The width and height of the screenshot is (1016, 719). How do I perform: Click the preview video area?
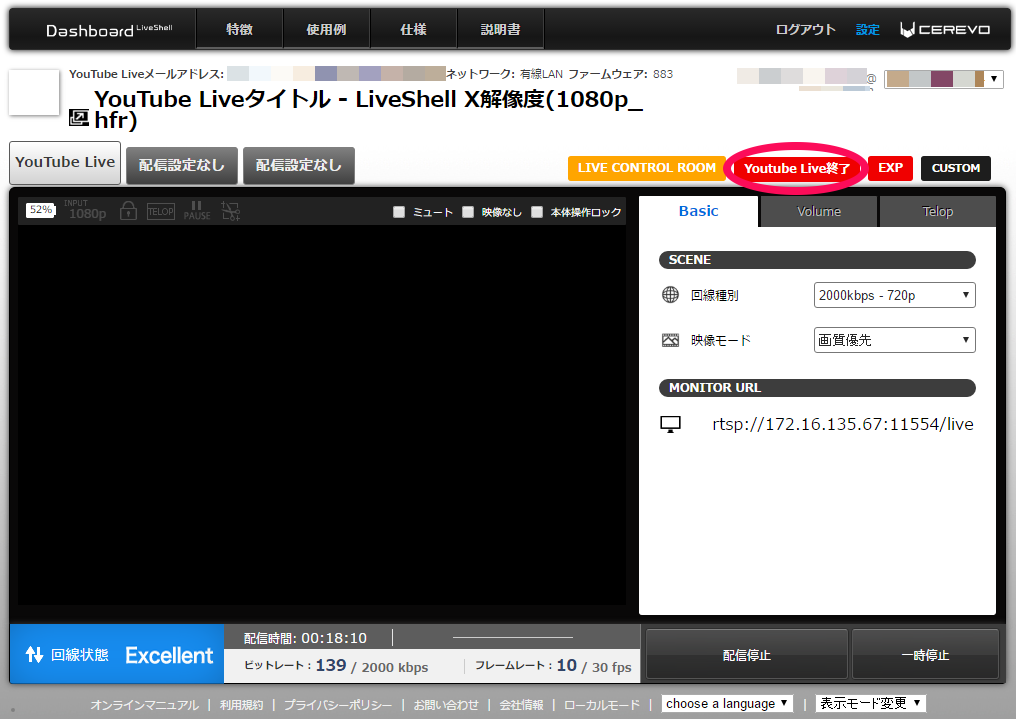tap(322, 415)
